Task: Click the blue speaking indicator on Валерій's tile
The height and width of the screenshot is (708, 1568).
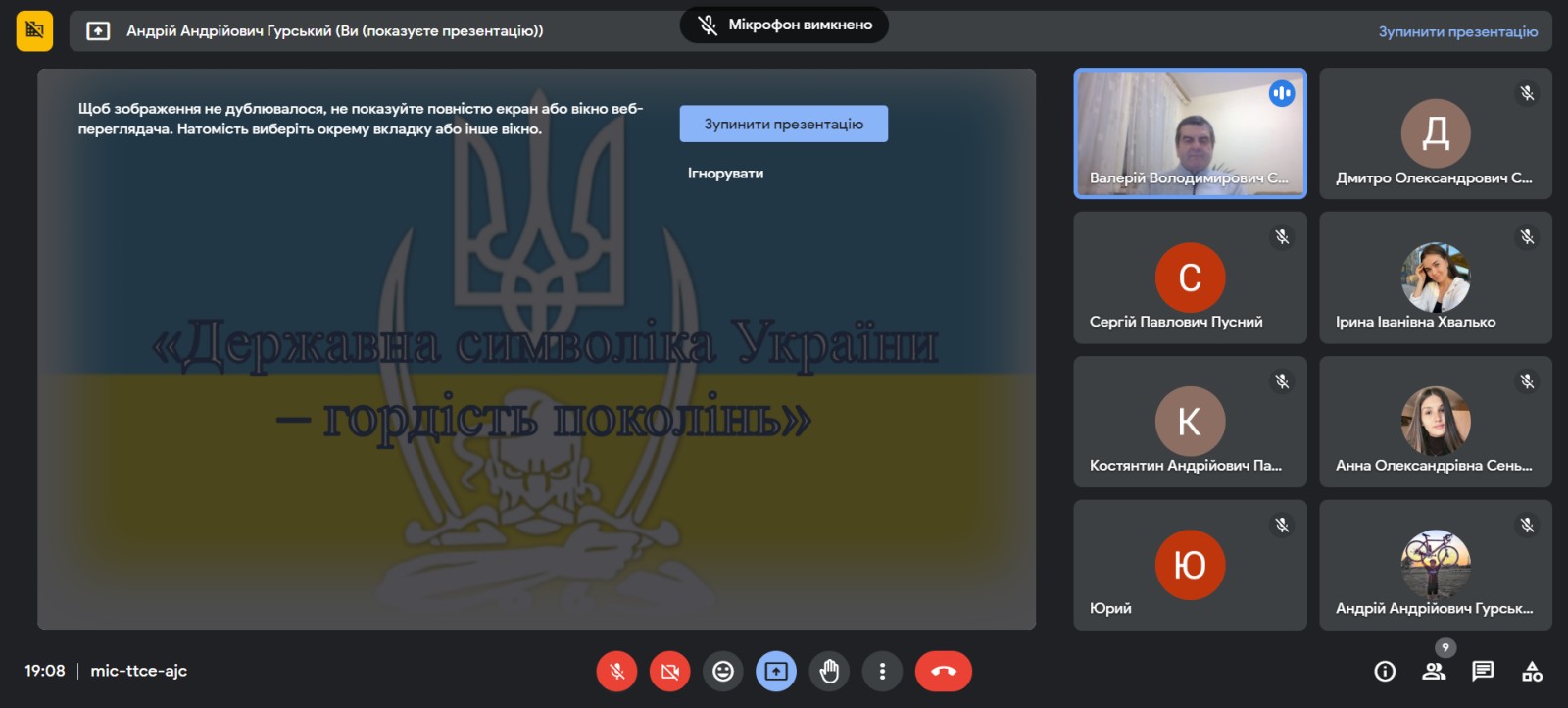Action: click(1282, 93)
